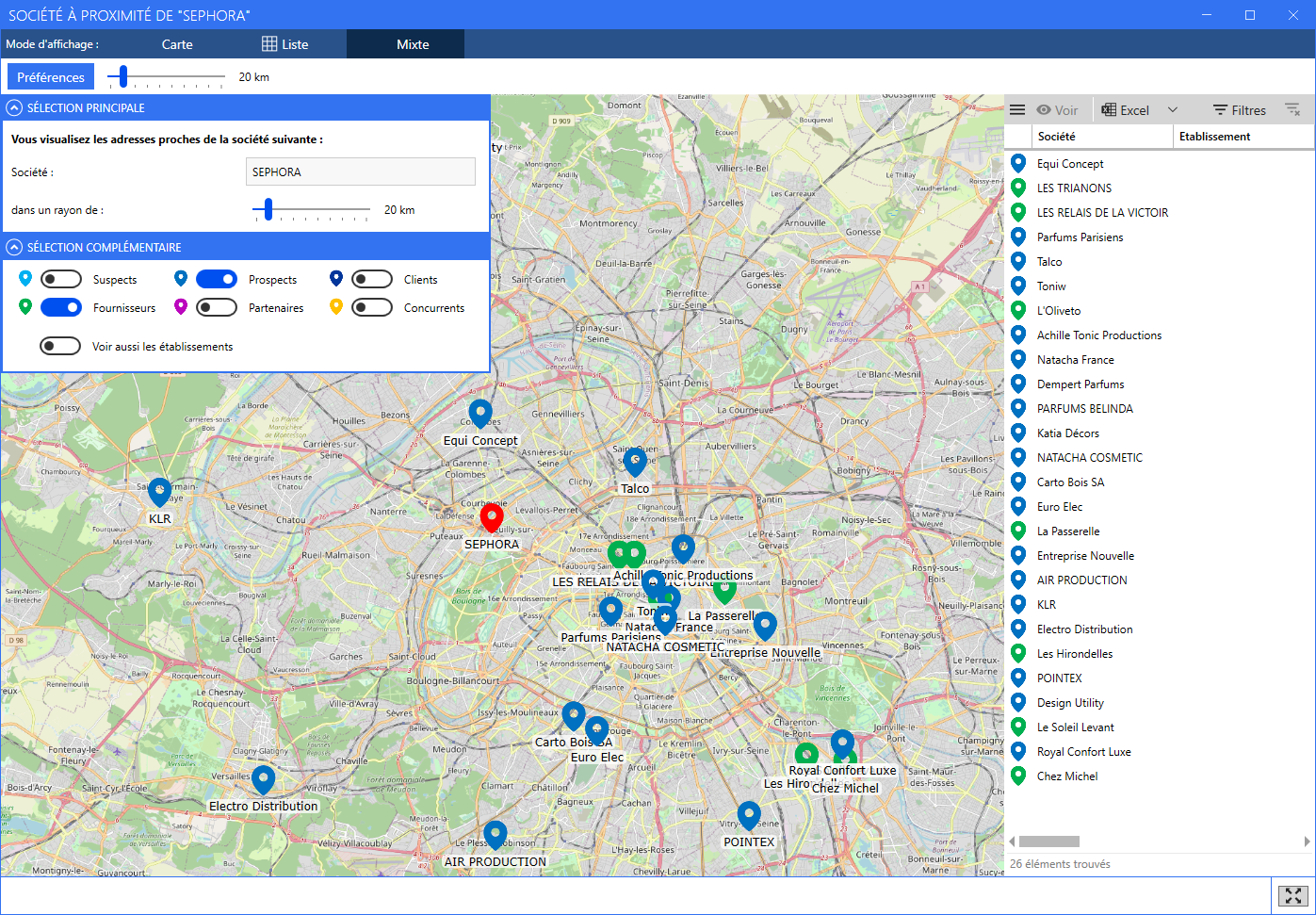Clear all filters with the filter-clear icon
The width and height of the screenshot is (1316, 915).
(1292, 109)
